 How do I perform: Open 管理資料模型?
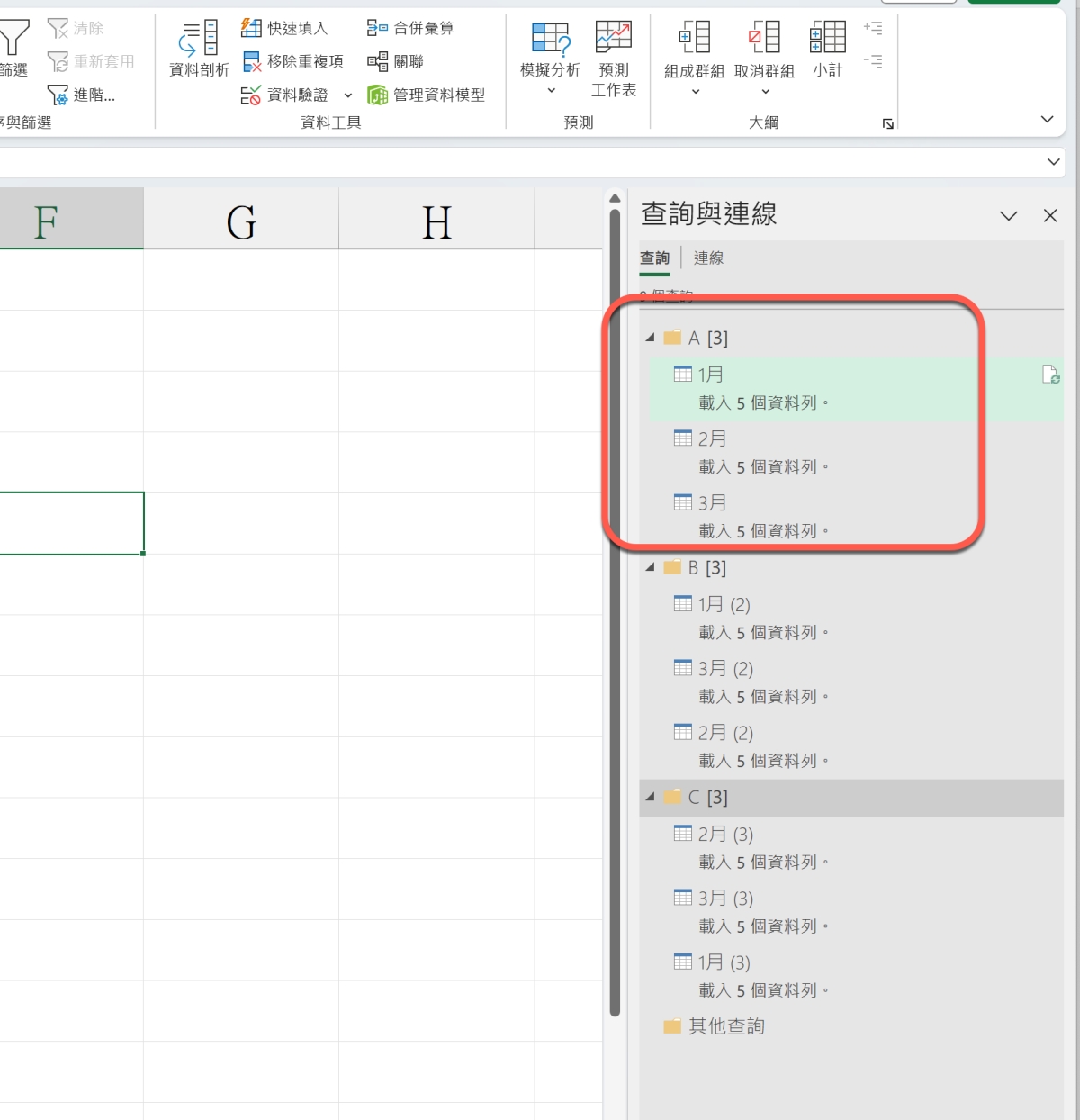tap(426, 95)
